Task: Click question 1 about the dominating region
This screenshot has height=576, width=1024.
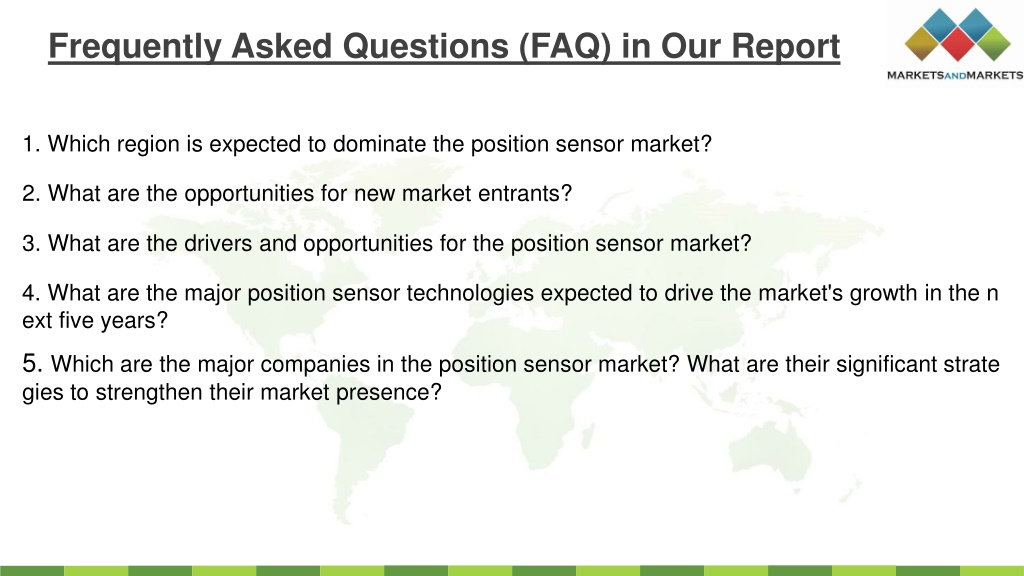Action: tap(367, 144)
